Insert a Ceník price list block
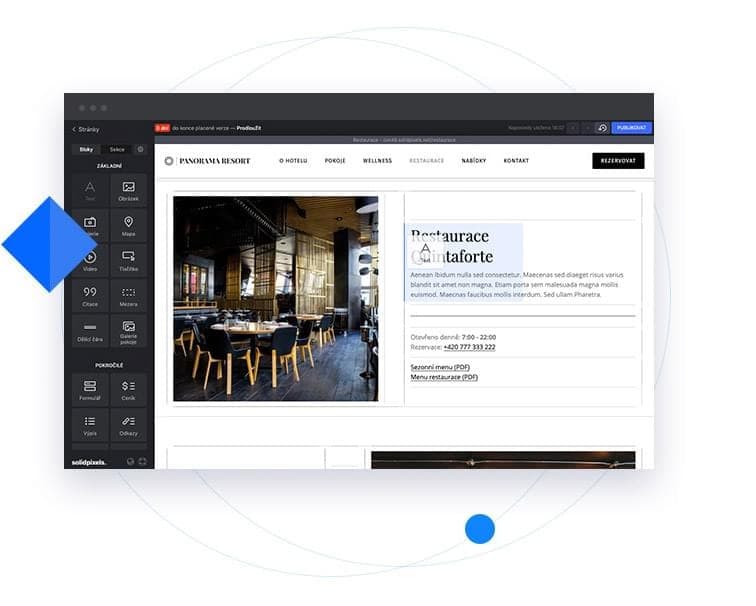The height and width of the screenshot is (606, 756). pos(128,390)
